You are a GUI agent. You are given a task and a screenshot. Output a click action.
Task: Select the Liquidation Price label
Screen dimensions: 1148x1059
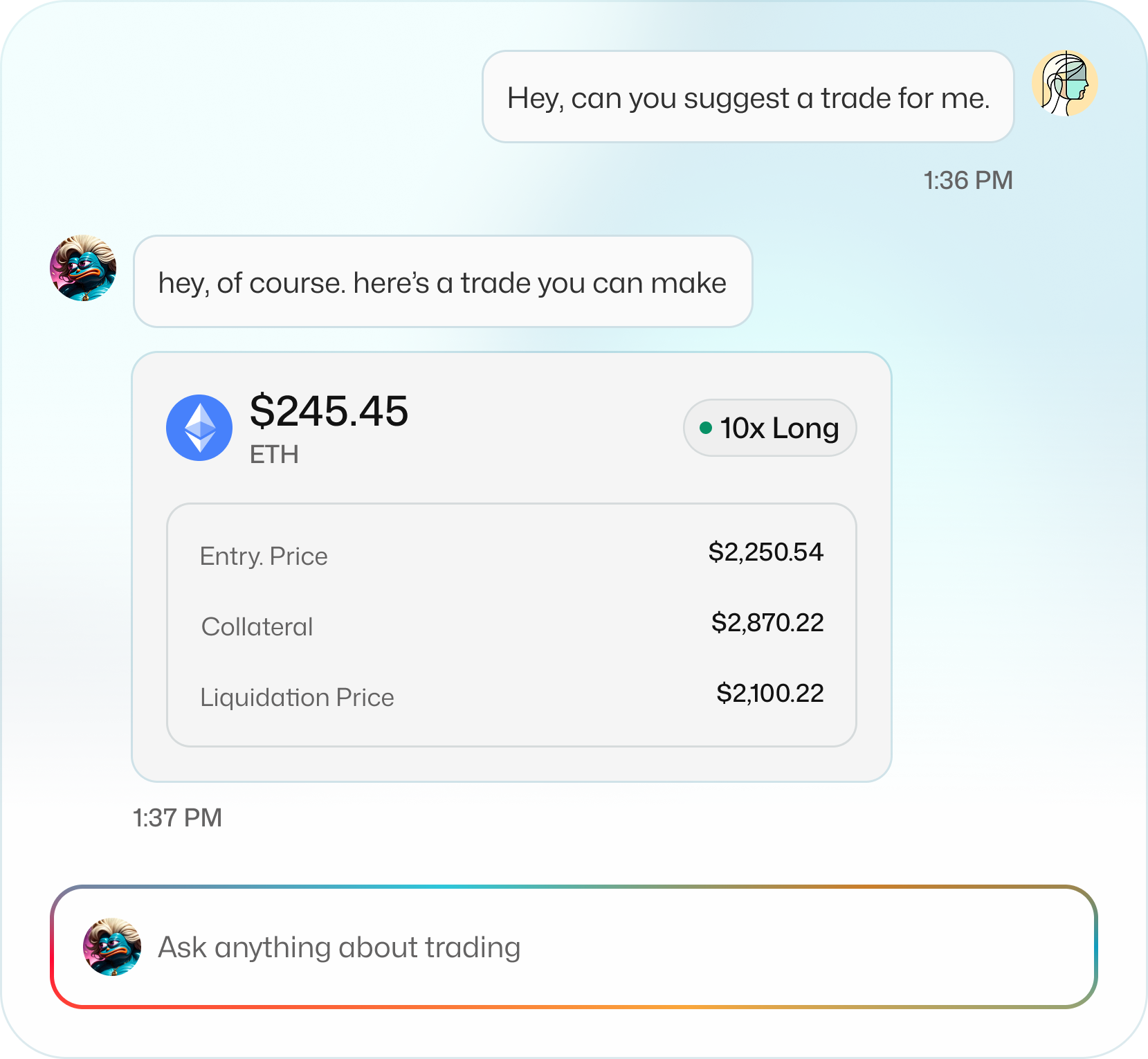[x=297, y=698]
